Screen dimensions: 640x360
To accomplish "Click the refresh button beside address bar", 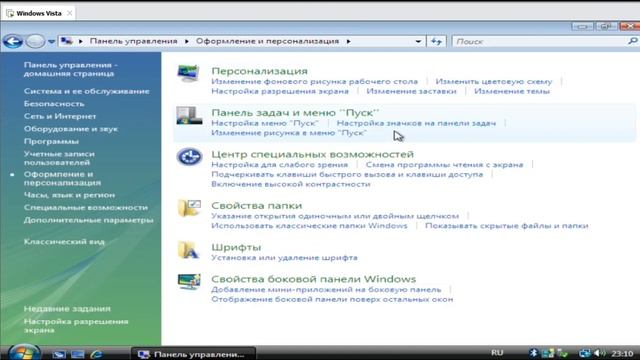I will click(436, 41).
